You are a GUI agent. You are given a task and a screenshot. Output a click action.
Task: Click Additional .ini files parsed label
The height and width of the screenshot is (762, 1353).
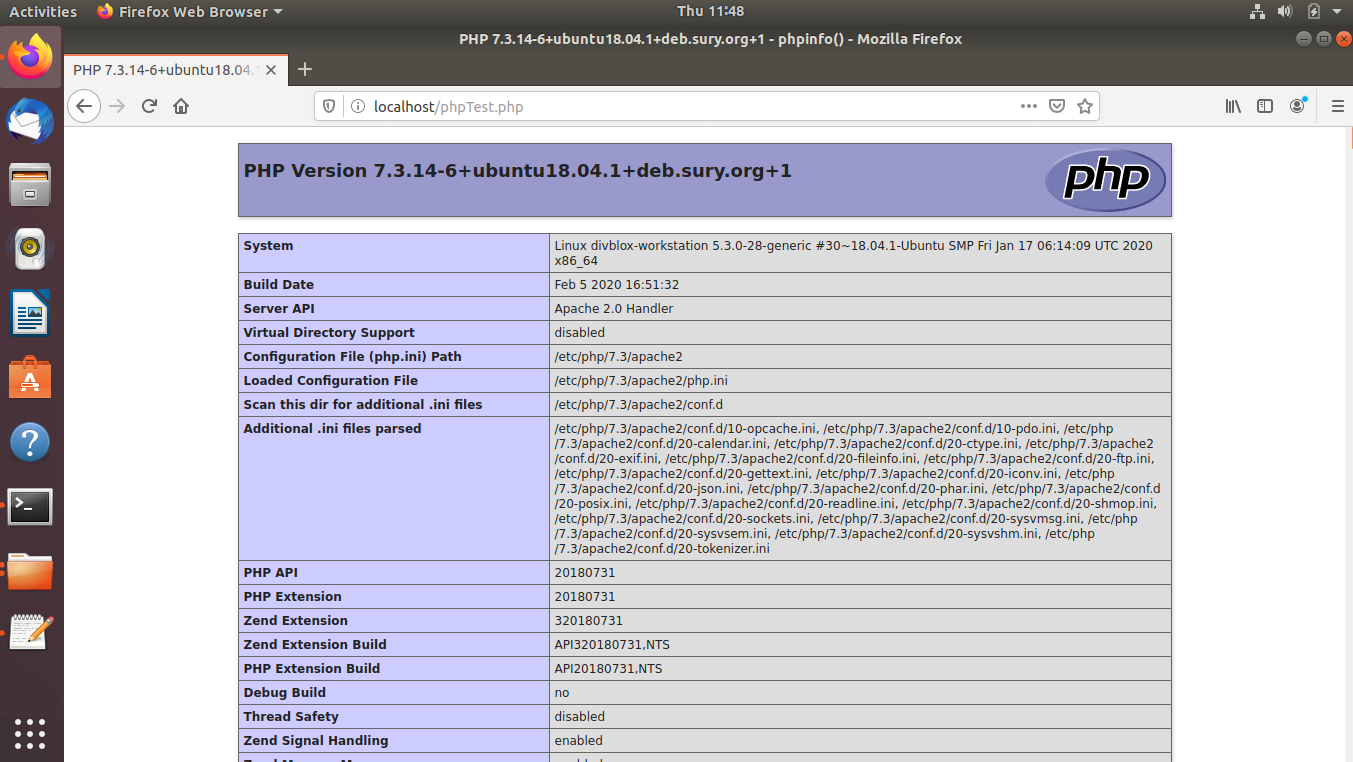[x=333, y=429]
